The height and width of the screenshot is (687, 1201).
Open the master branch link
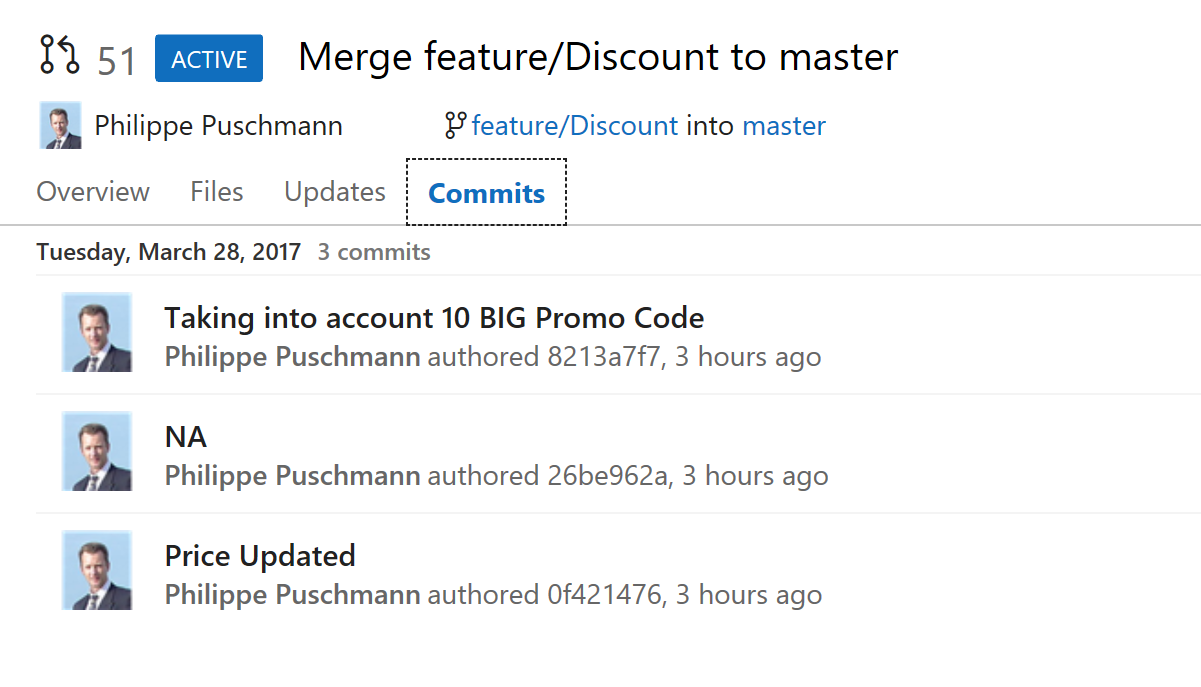784,125
